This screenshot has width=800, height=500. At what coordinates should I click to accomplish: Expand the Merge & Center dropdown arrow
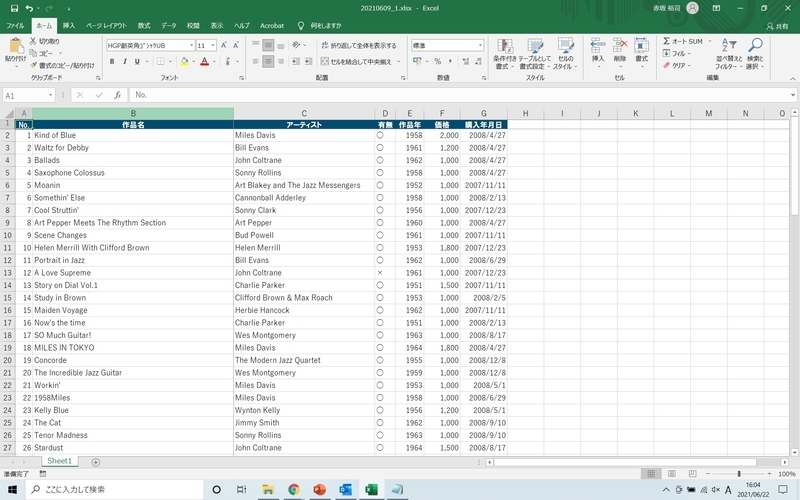398,61
